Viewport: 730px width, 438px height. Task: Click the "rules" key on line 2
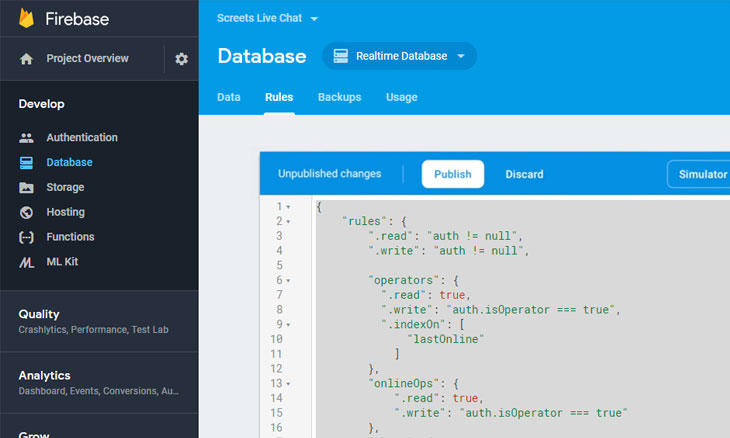click(364, 221)
